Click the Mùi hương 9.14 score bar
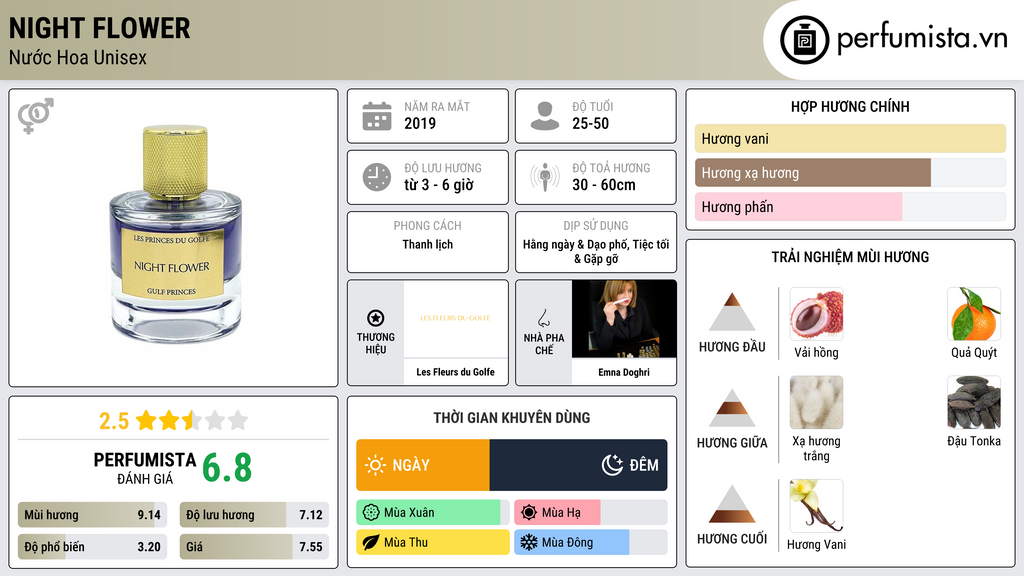The width and height of the screenshot is (1024, 576). (93, 515)
